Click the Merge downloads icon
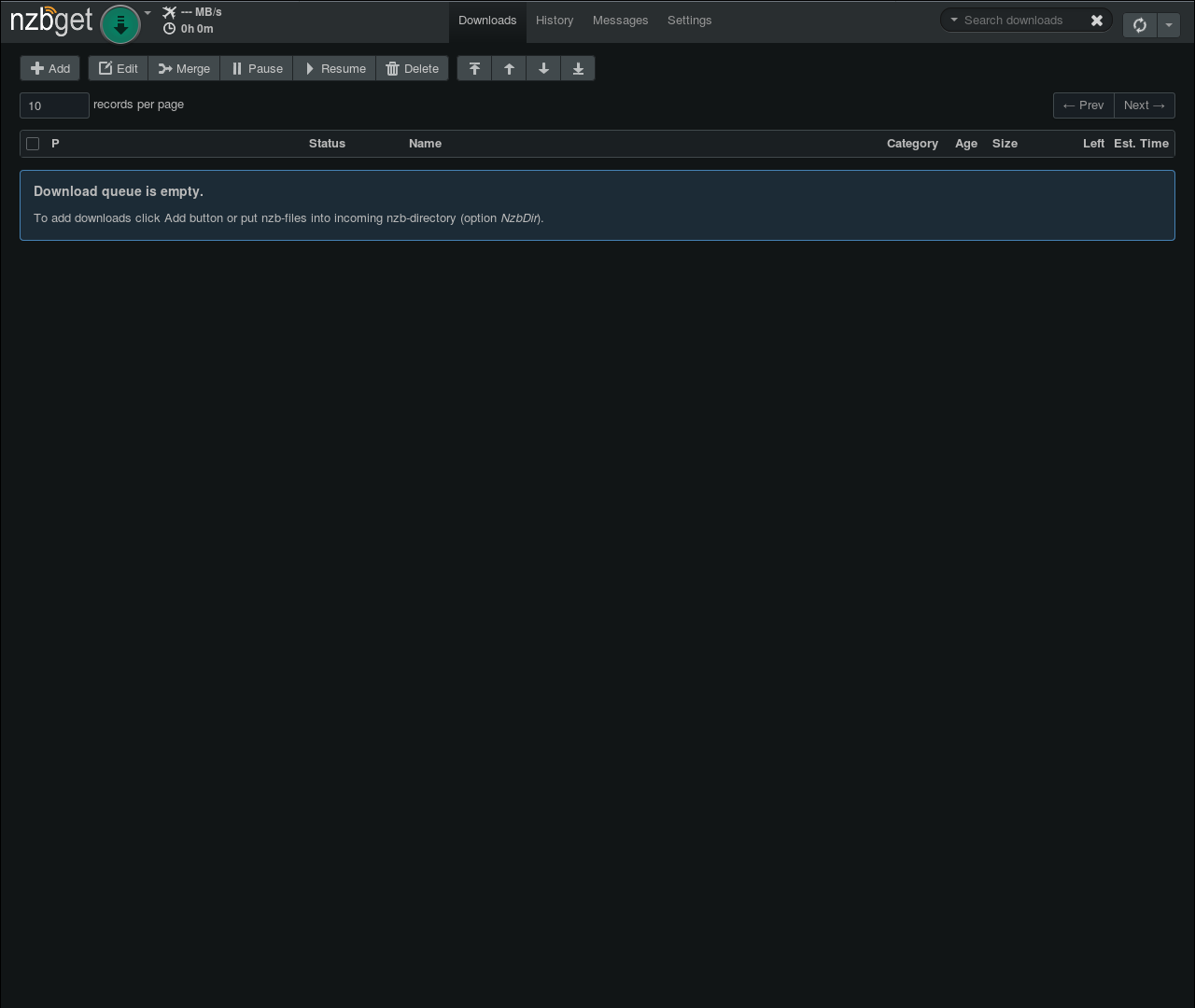Image resolution: width=1195 pixels, height=1008 pixels. click(183, 68)
